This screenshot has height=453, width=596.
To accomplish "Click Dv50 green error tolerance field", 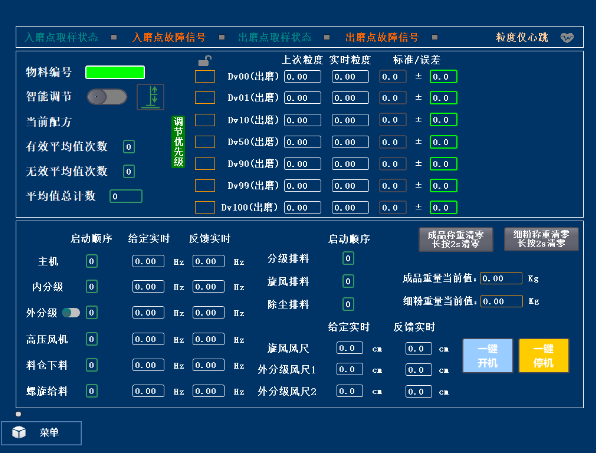I will (443, 142).
